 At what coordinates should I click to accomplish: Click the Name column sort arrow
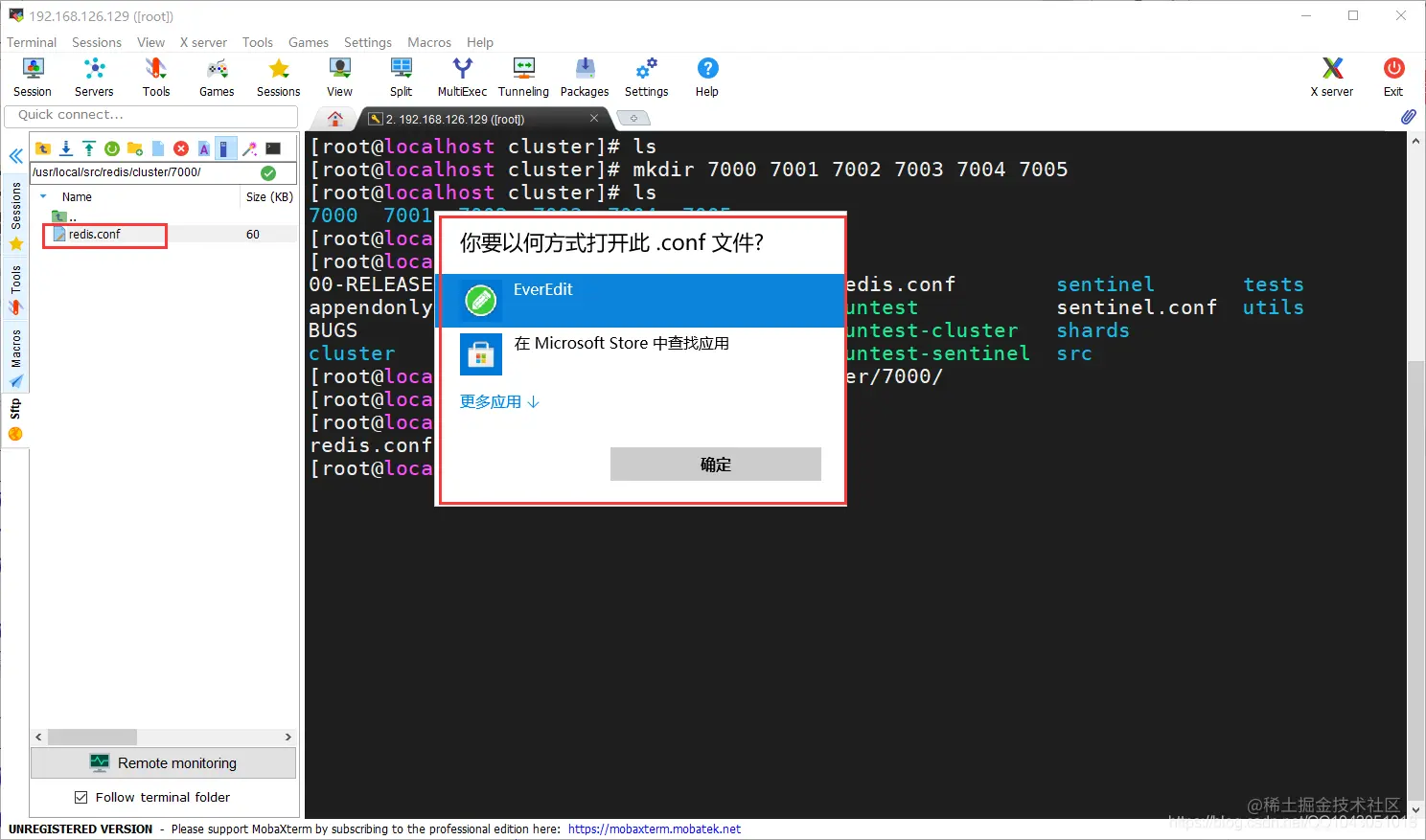pyautogui.click(x=43, y=196)
